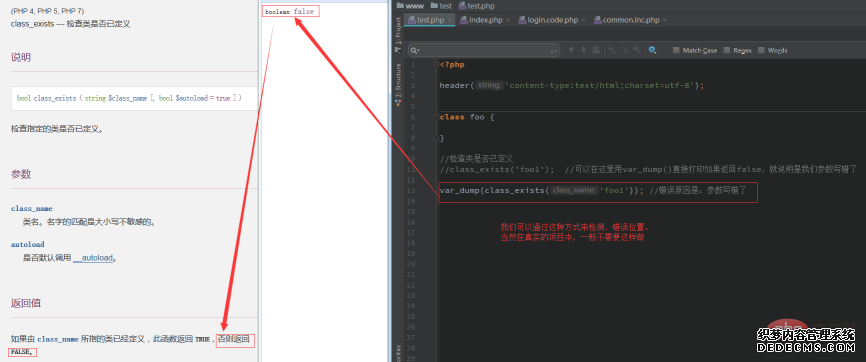Toggle the Match Case checkbox
The width and height of the screenshot is (866, 362).
coord(677,50)
